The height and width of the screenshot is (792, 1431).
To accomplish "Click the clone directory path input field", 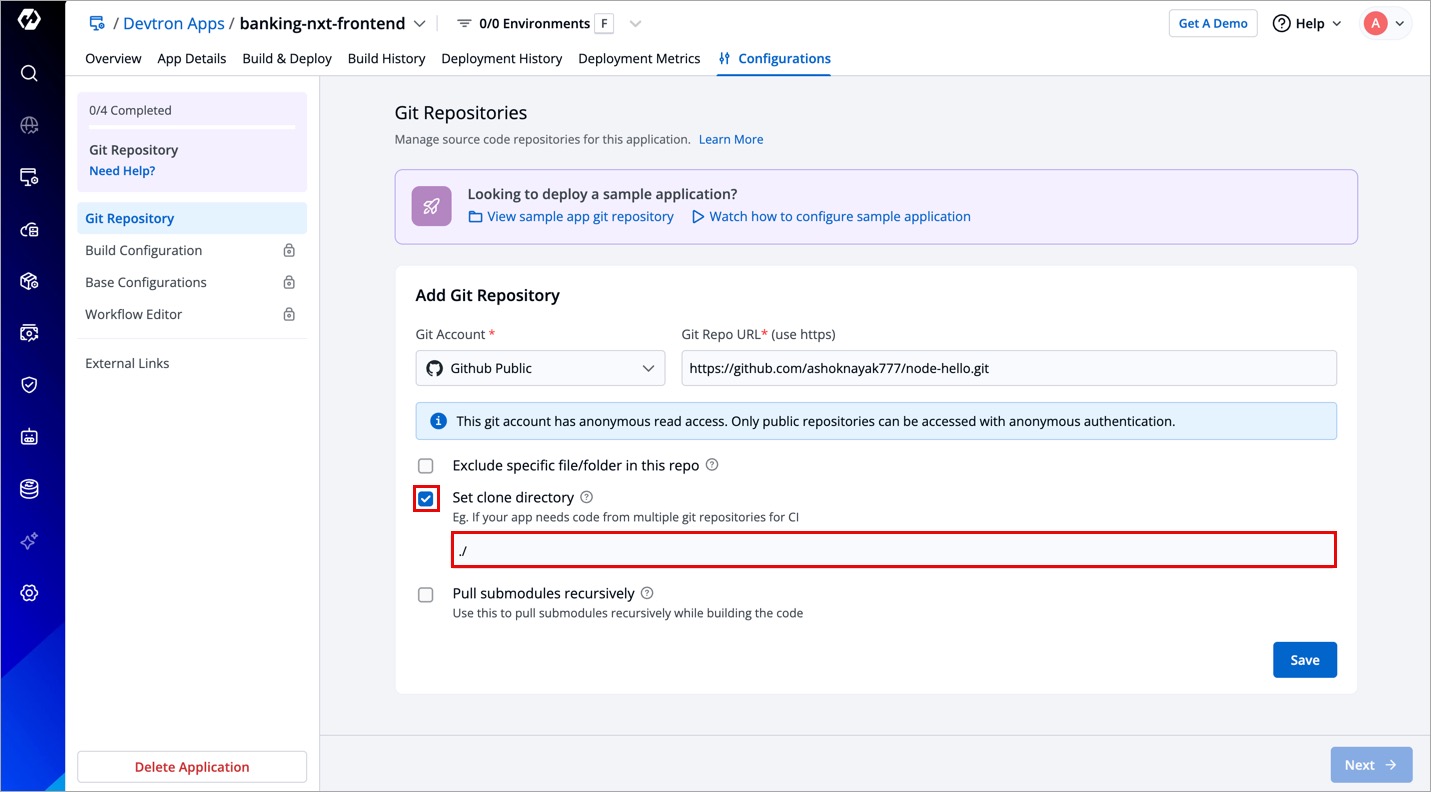I will 893,550.
